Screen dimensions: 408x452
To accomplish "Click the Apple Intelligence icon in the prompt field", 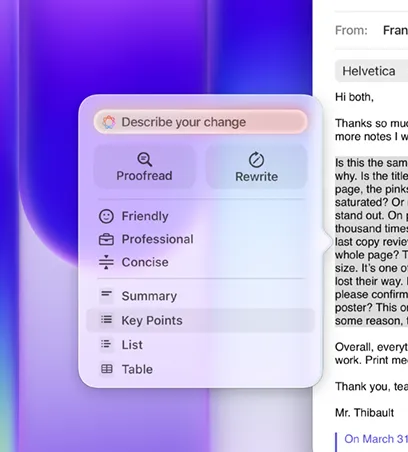I will tap(109, 122).
